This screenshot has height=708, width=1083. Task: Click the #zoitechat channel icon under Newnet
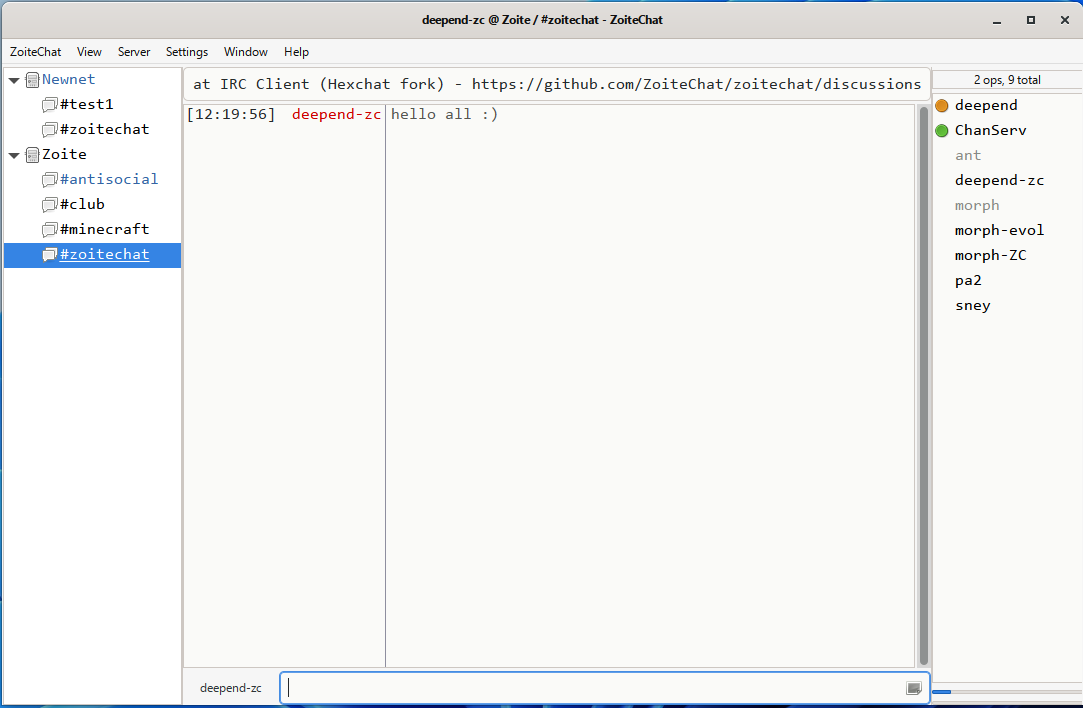(x=49, y=129)
